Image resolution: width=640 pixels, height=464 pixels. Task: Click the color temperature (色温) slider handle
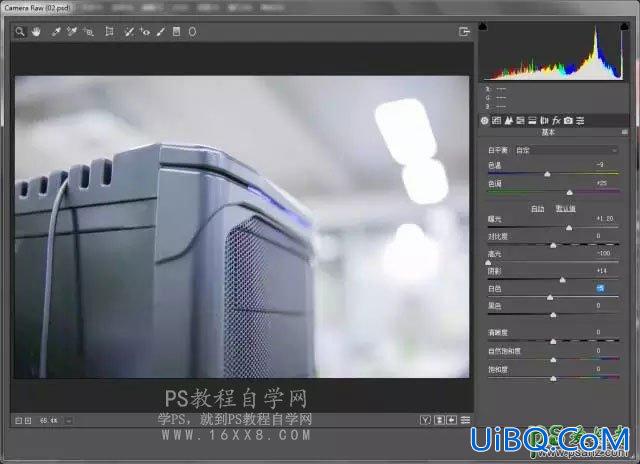point(547,174)
